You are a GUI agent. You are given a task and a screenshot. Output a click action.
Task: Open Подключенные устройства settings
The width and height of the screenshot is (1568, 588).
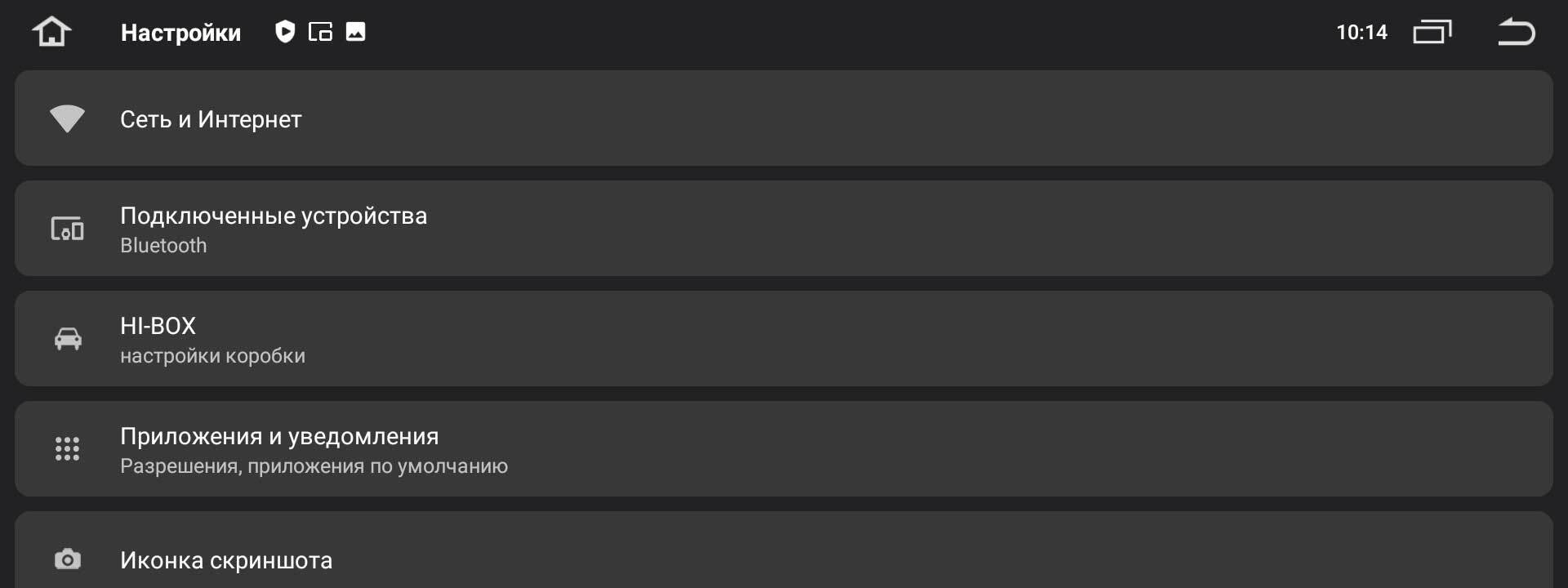click(784, 229)
